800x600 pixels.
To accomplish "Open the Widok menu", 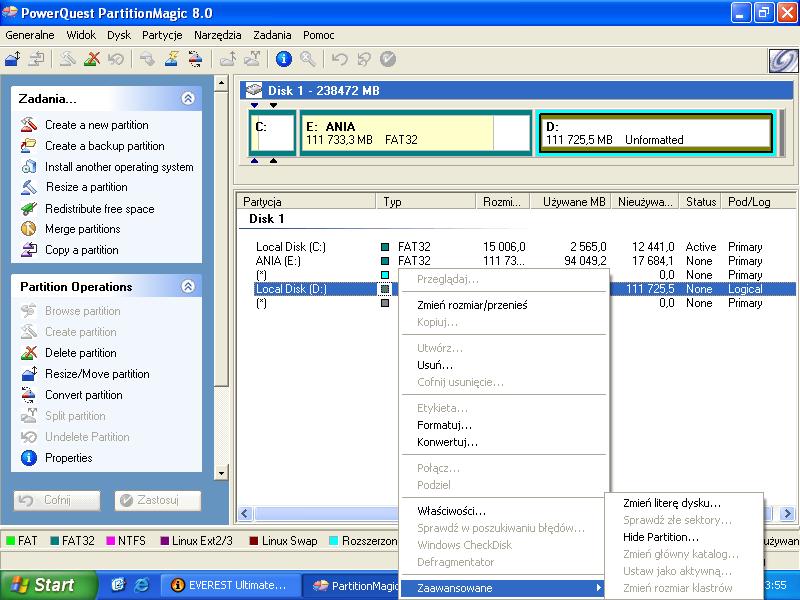I will point(81,35).
